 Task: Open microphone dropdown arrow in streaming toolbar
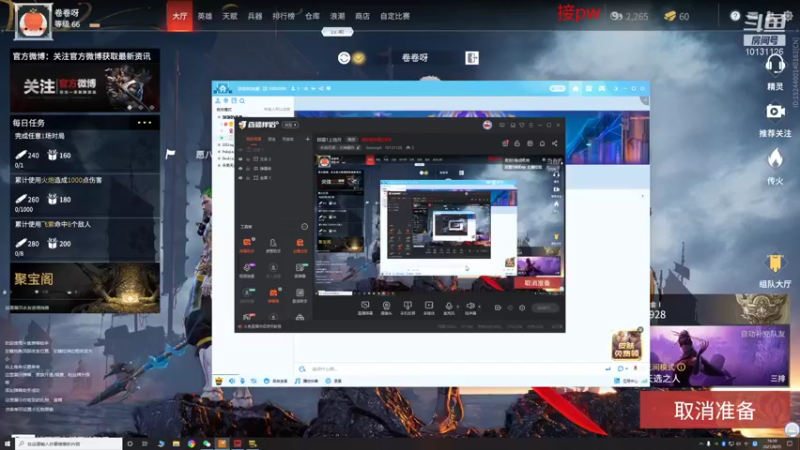(x=457, y=307)
